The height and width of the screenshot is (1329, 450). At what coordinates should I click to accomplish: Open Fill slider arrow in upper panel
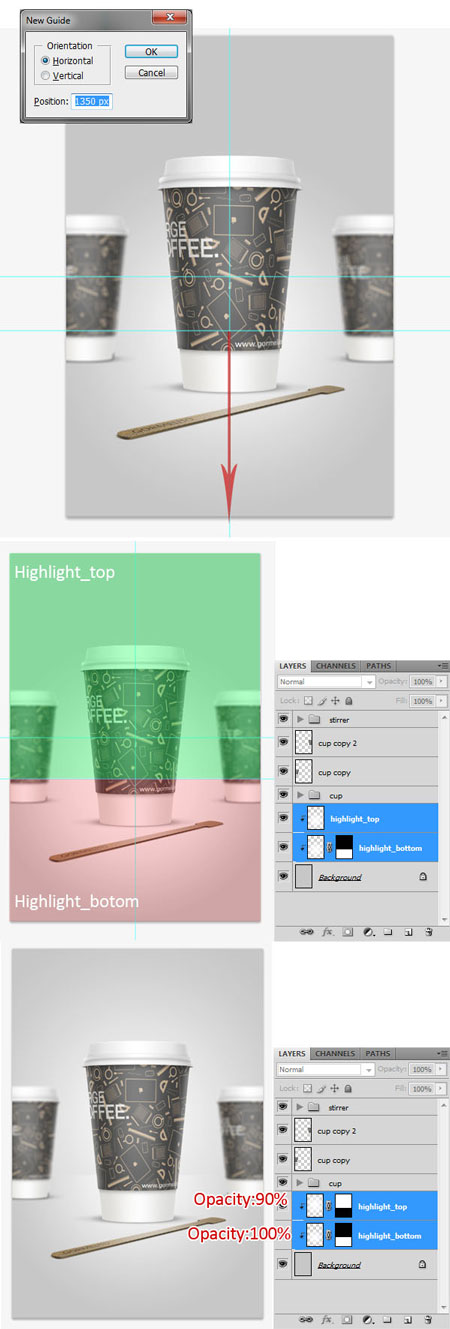click(441, 701)
